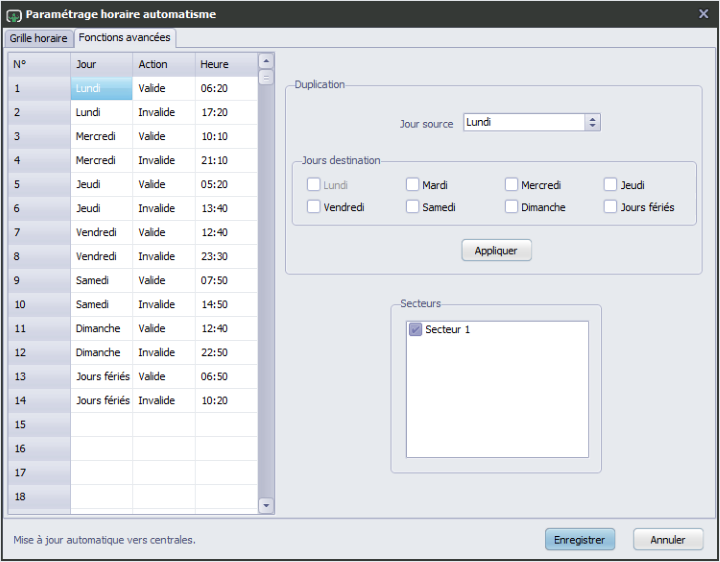Click the 13:40 time cell
The image size is (720, 562).
(226, 208)
